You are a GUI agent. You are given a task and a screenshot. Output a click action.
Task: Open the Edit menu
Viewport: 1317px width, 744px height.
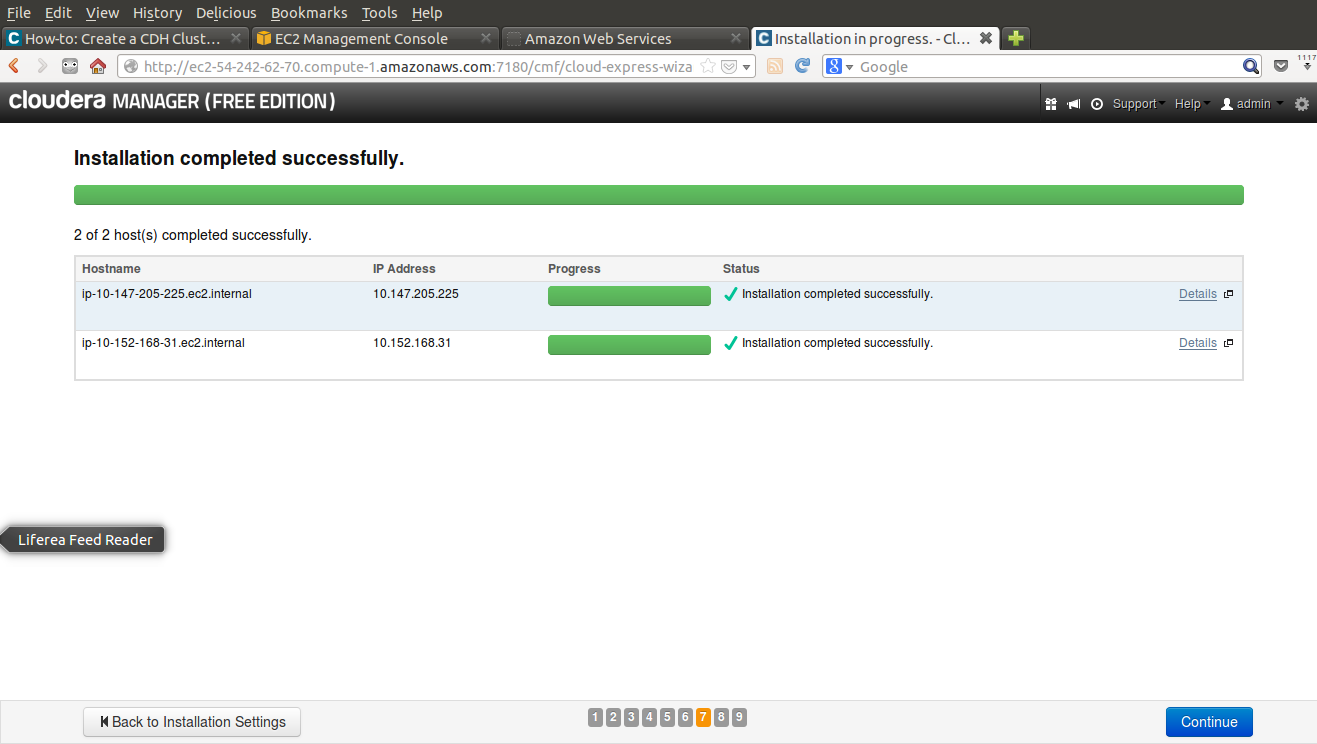(x=57, y=12)
